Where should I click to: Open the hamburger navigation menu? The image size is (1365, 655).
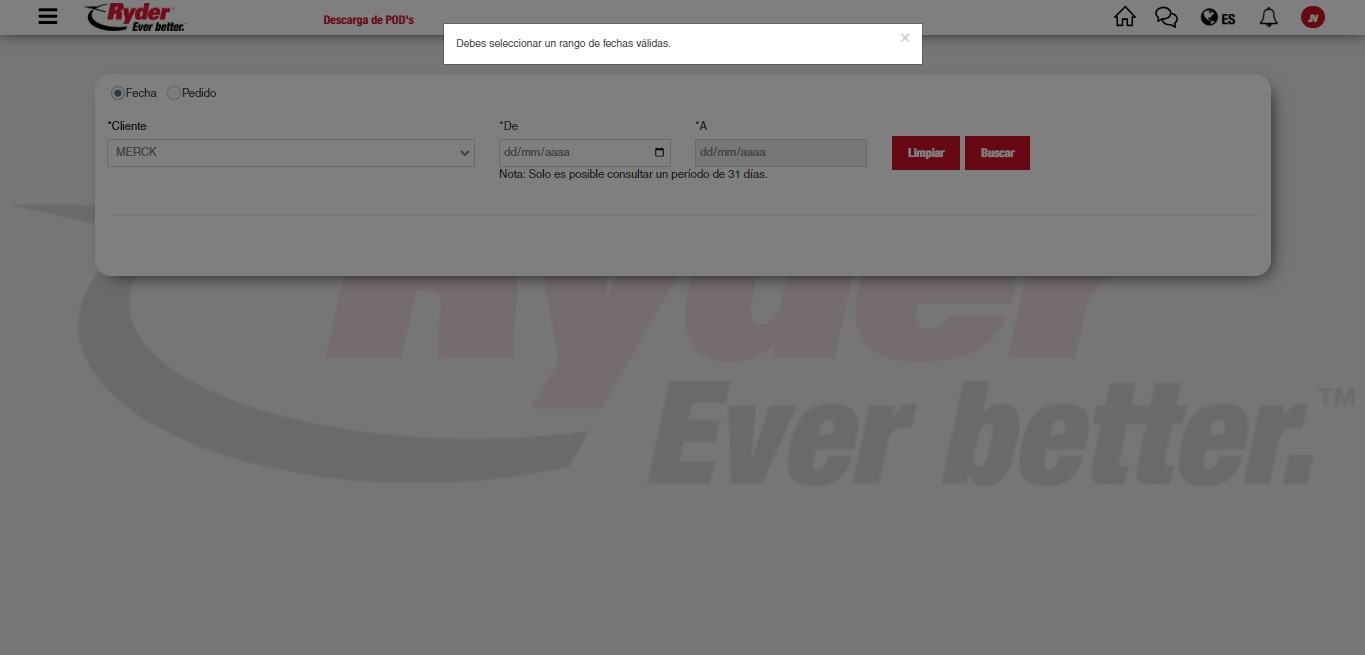47,17
